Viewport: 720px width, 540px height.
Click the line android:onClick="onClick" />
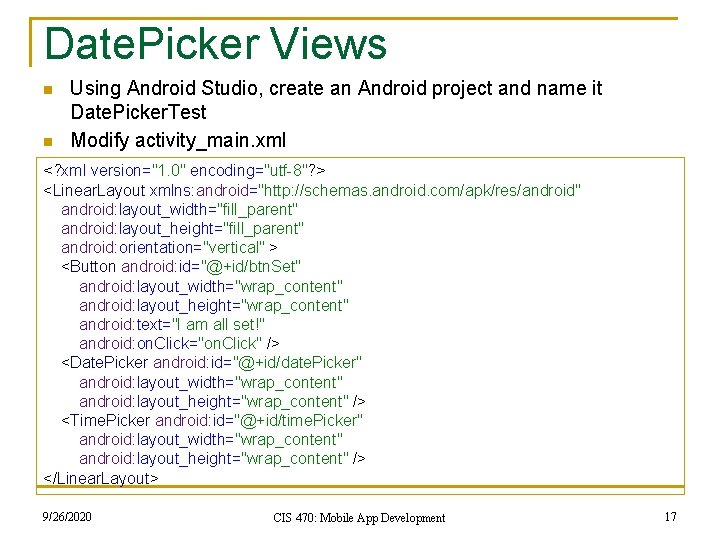pos(179,343)
